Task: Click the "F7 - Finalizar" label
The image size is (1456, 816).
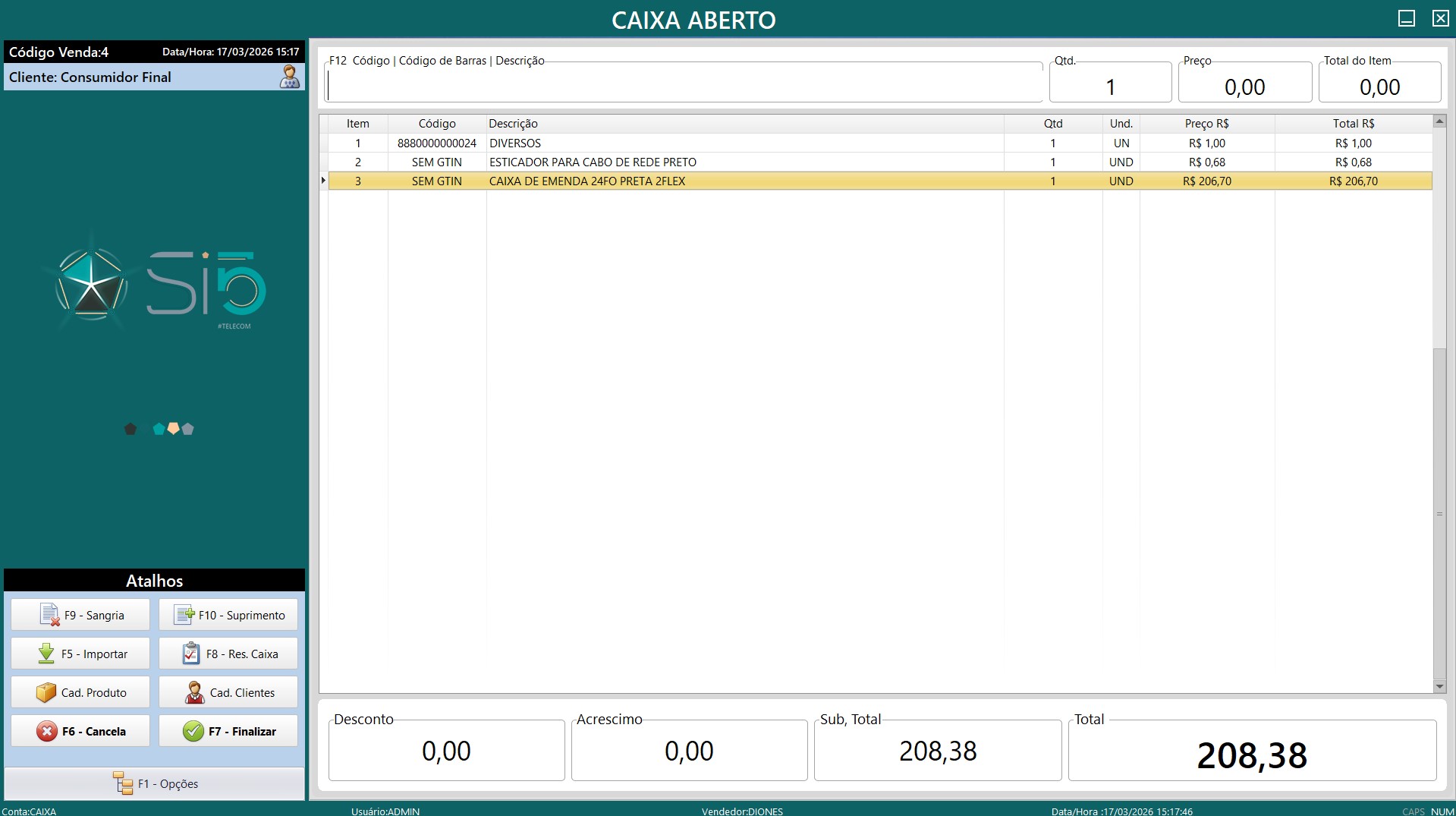Action: (x=242, y=732)
